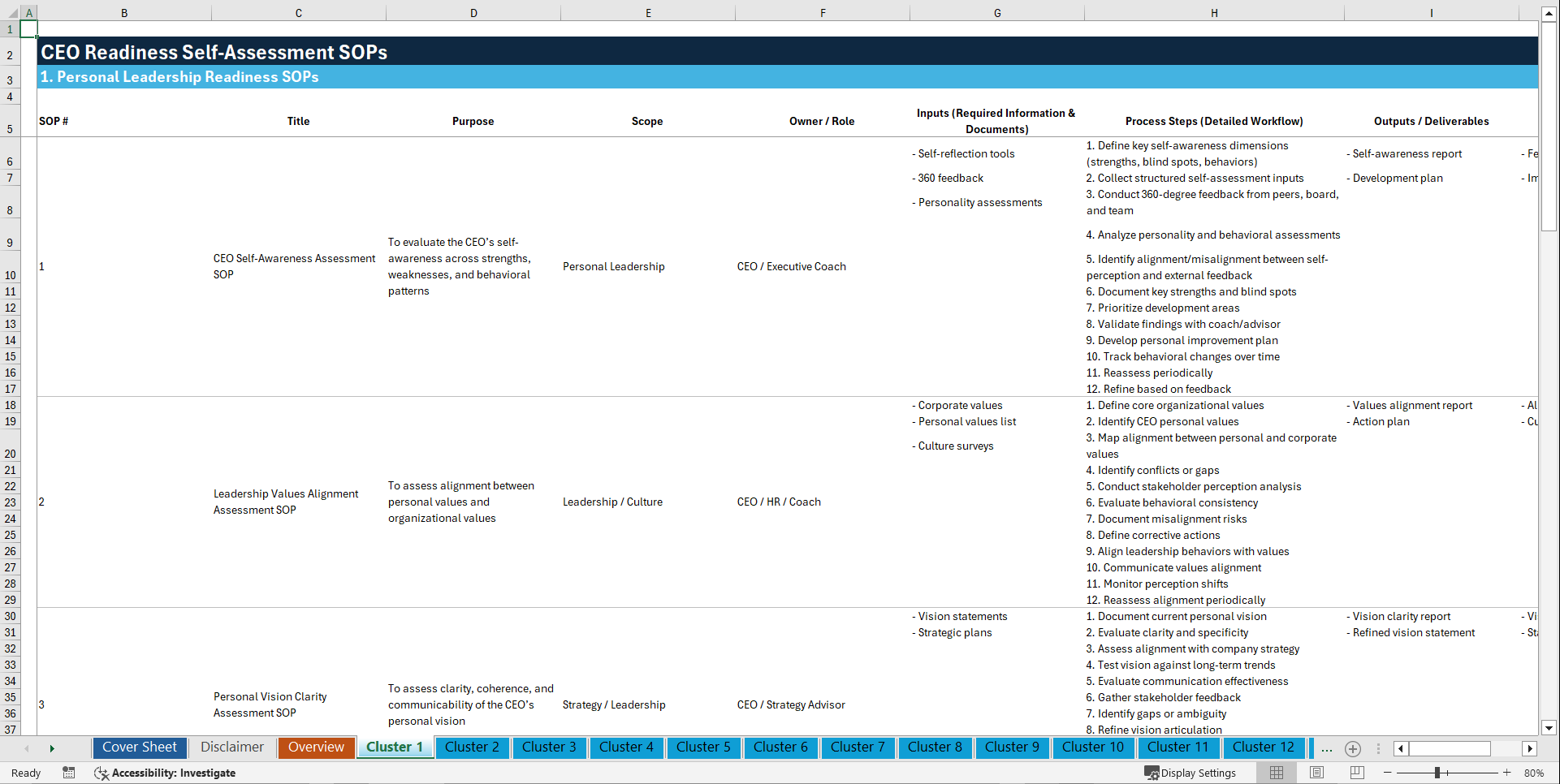The image size is (1560, 784).
Task: Switch to Page Layout view icon
Action: click(x=1316, y=773)
